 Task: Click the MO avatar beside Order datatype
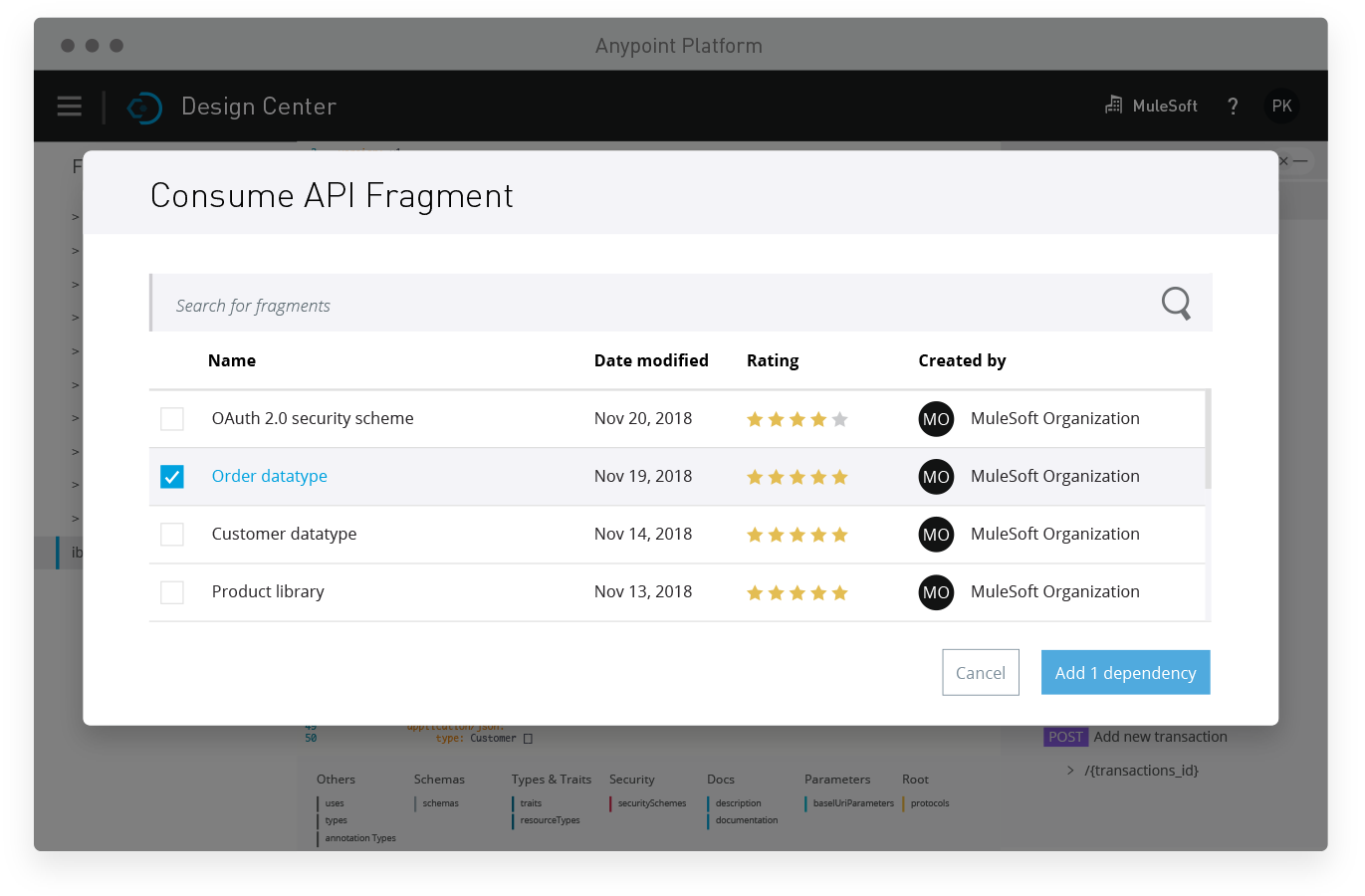[x=936, y=477]
